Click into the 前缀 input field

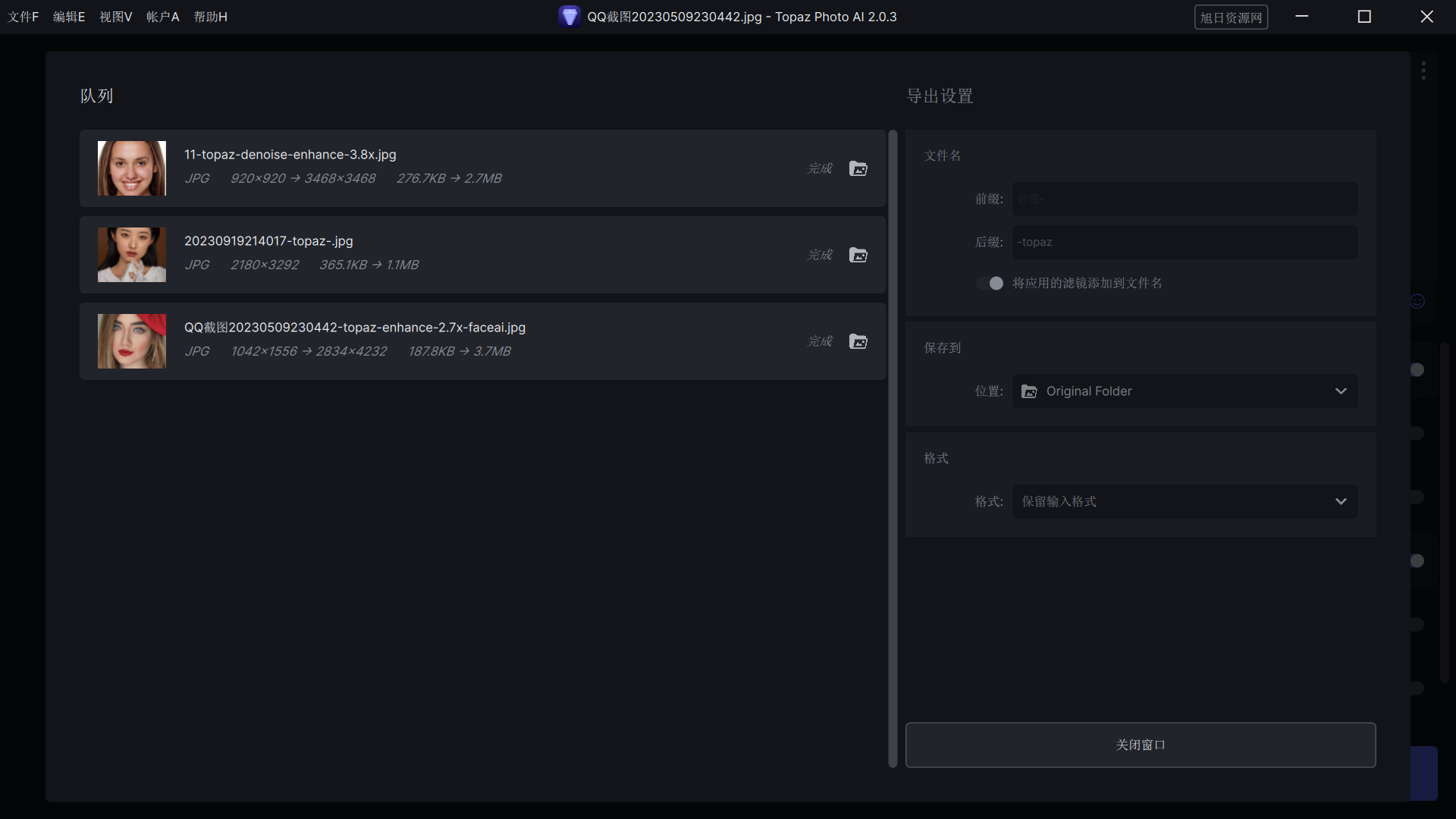[x=1185, y=199]
